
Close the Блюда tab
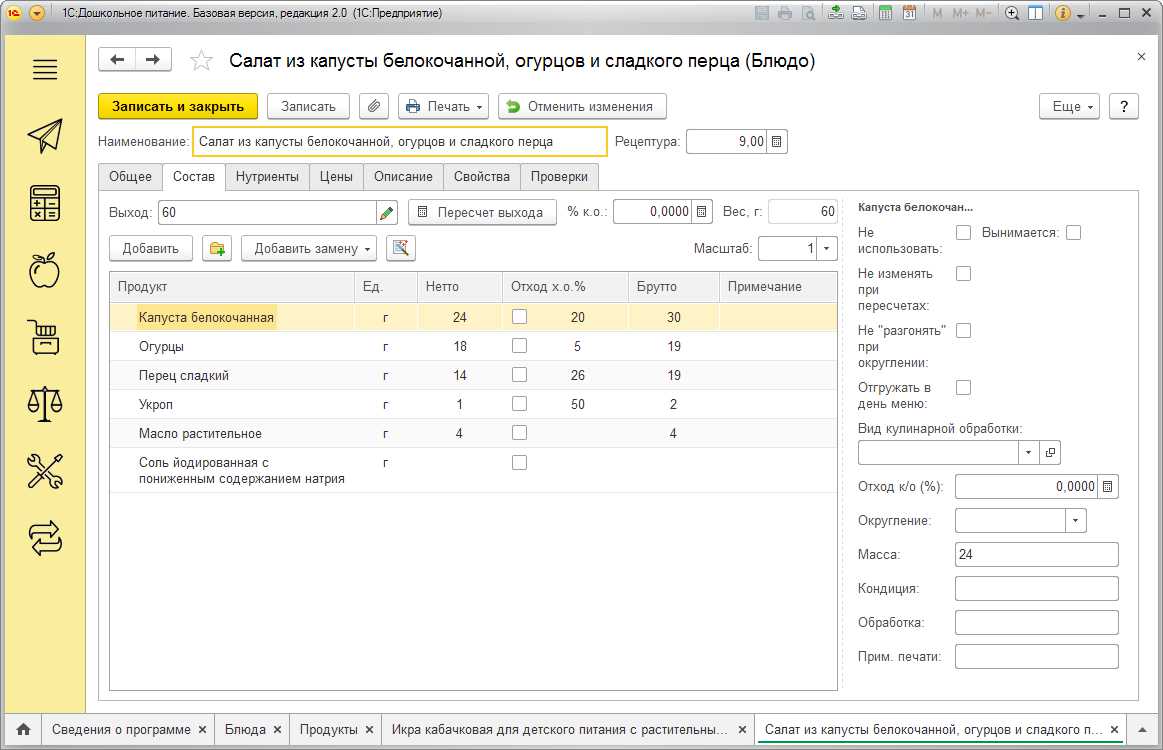[277, 730]
